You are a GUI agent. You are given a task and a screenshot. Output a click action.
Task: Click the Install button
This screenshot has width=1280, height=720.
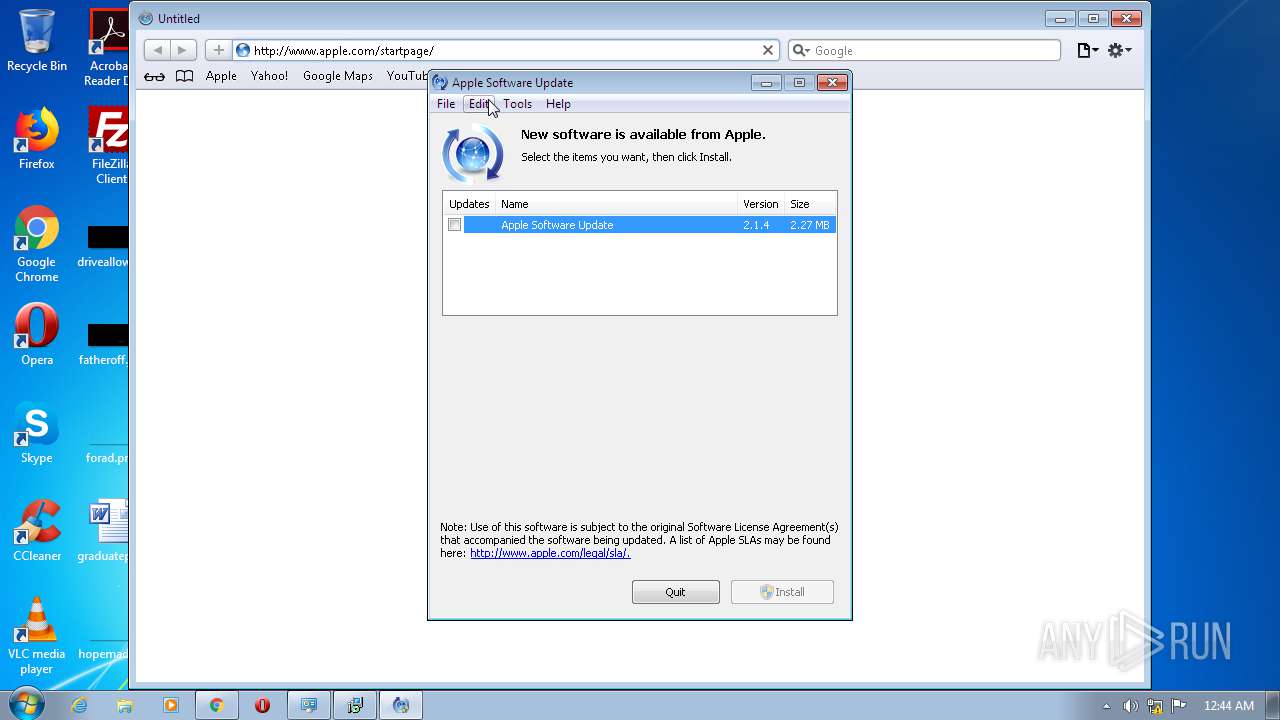coord(782,592)
